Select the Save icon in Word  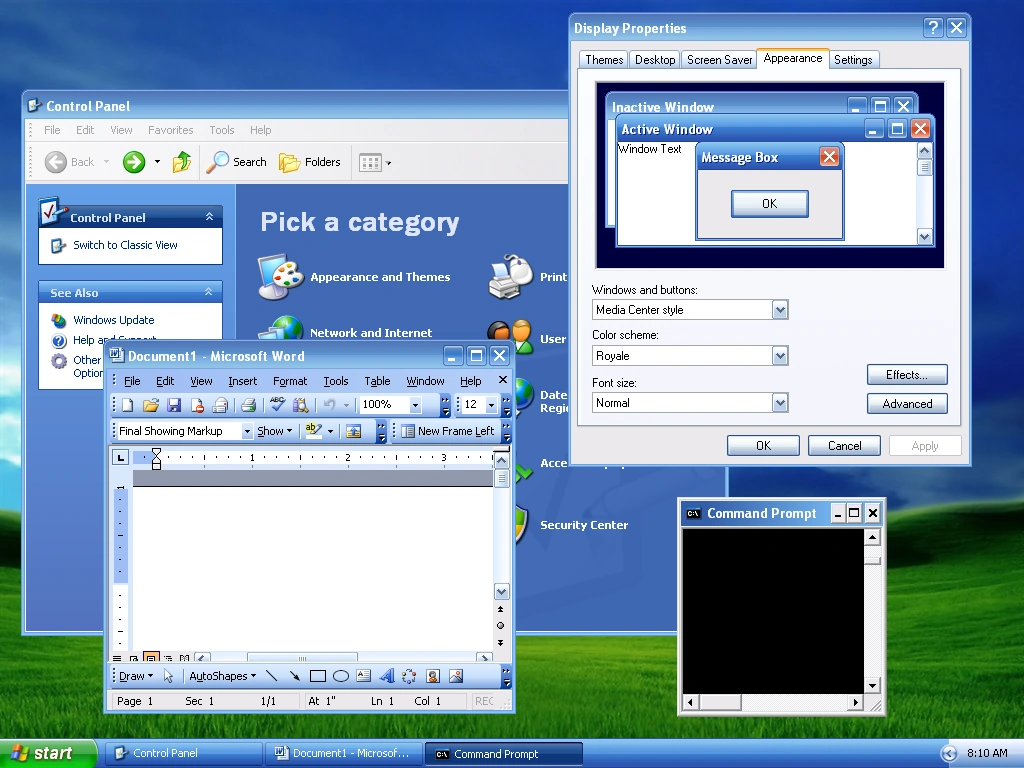coord(174,404)
